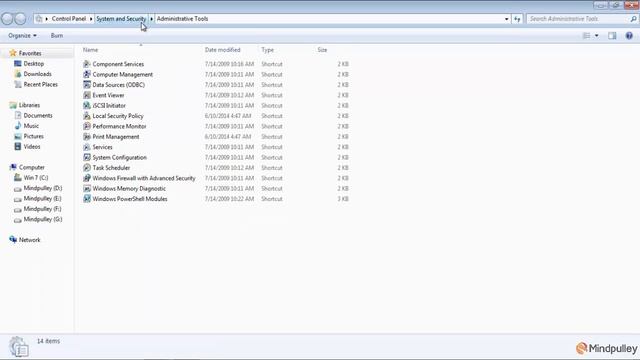Click the Windows Memory Diagnostic icon
This screenshot has width=640, height=360.
click(87, 189)
